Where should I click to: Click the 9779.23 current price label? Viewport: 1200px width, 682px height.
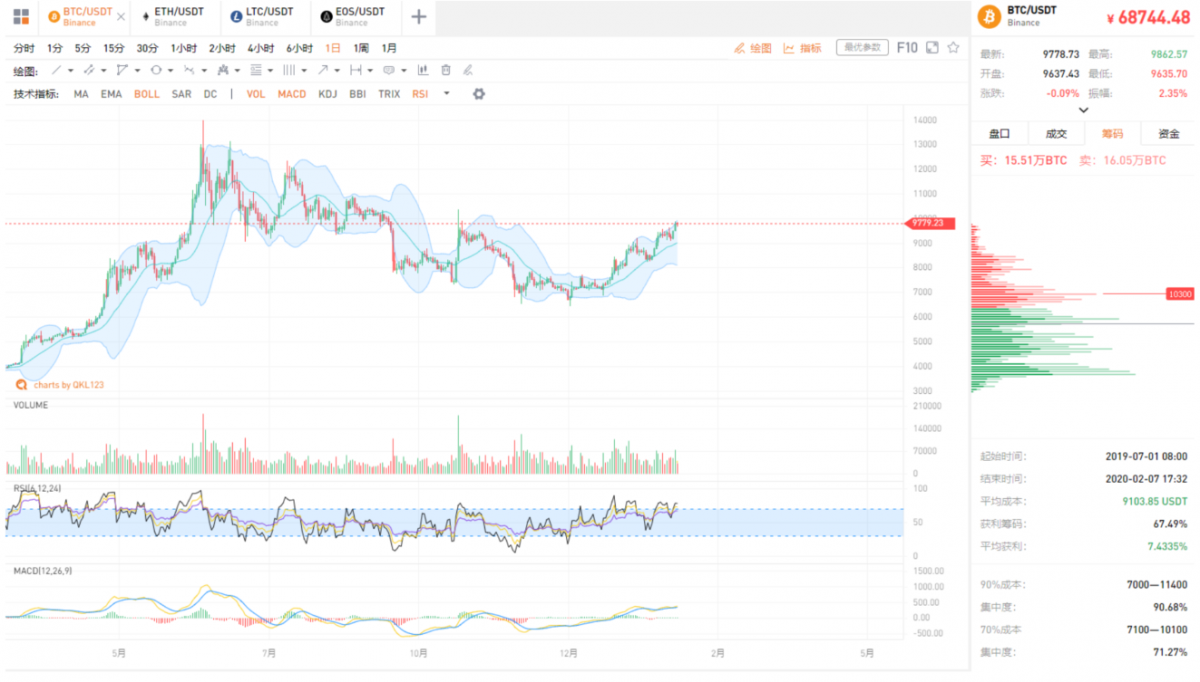(930, 223)
